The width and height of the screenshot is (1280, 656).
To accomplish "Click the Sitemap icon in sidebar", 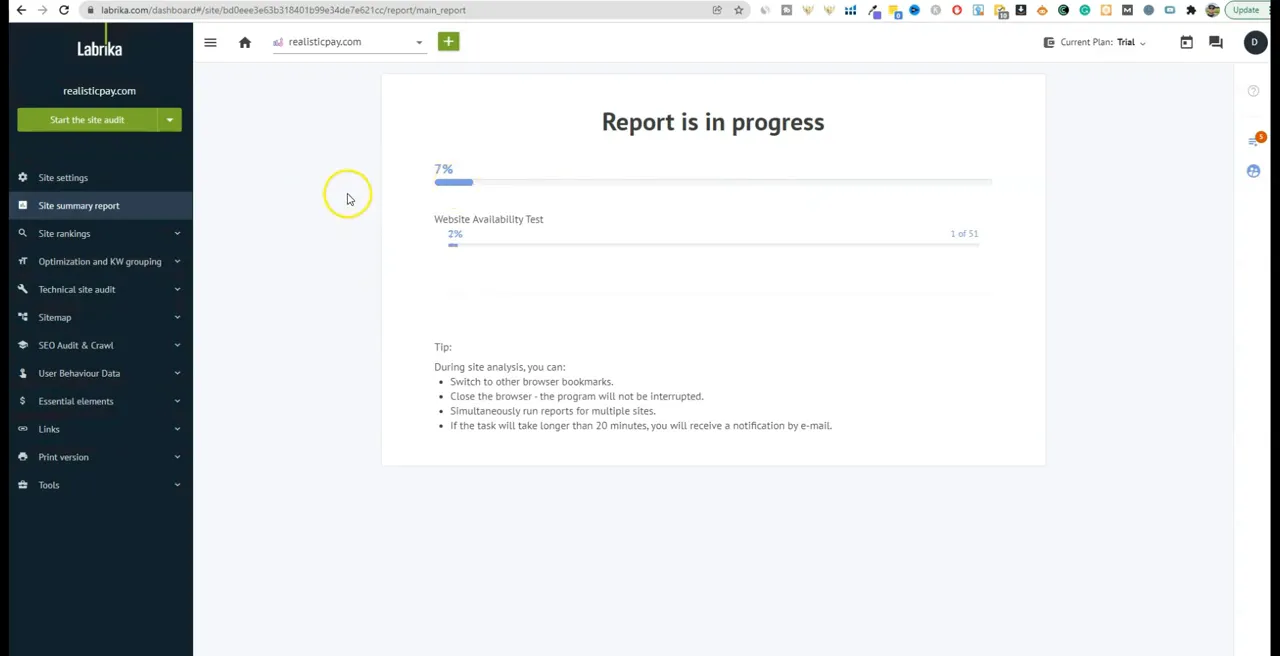I will 22,317.
